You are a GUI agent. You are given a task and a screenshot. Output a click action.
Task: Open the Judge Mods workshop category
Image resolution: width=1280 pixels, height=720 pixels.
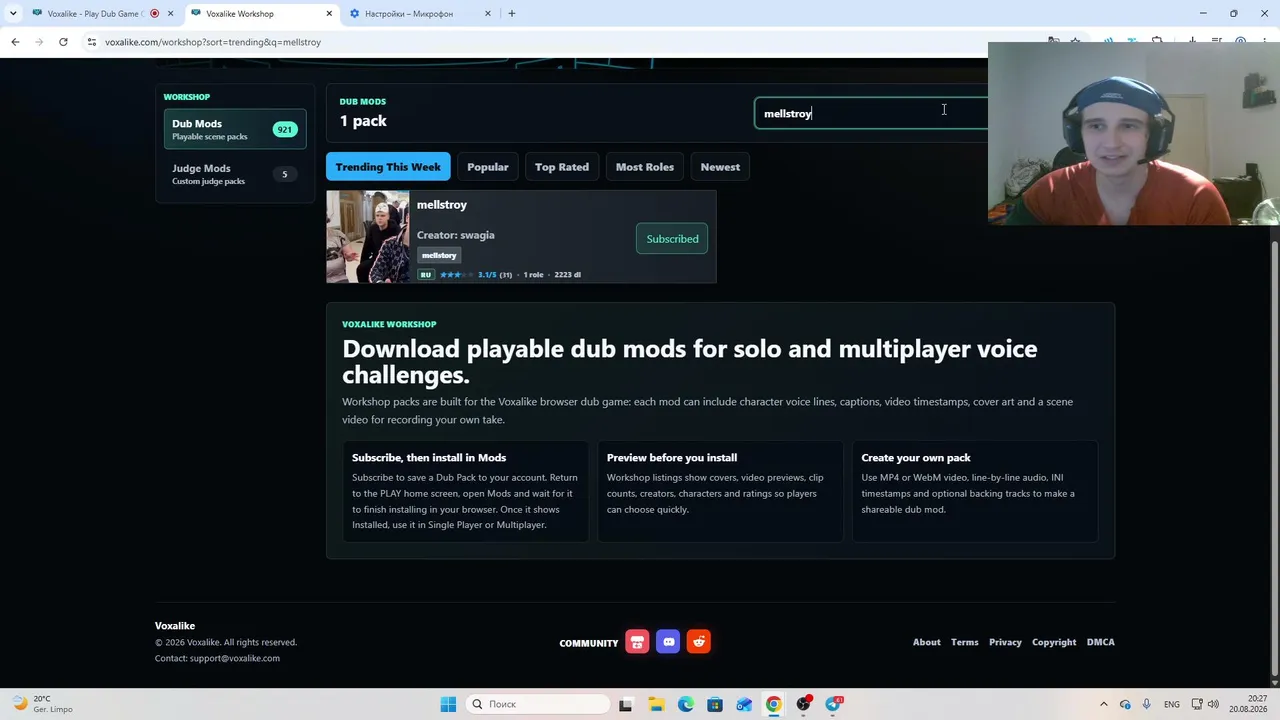(235, 174)
